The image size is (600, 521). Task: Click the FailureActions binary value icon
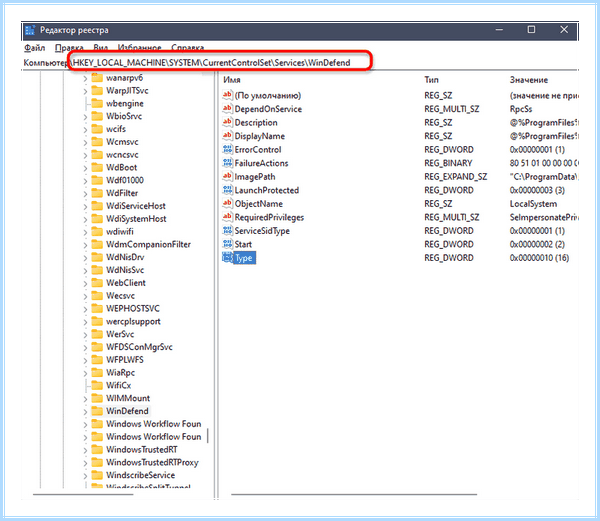[227, 163]
